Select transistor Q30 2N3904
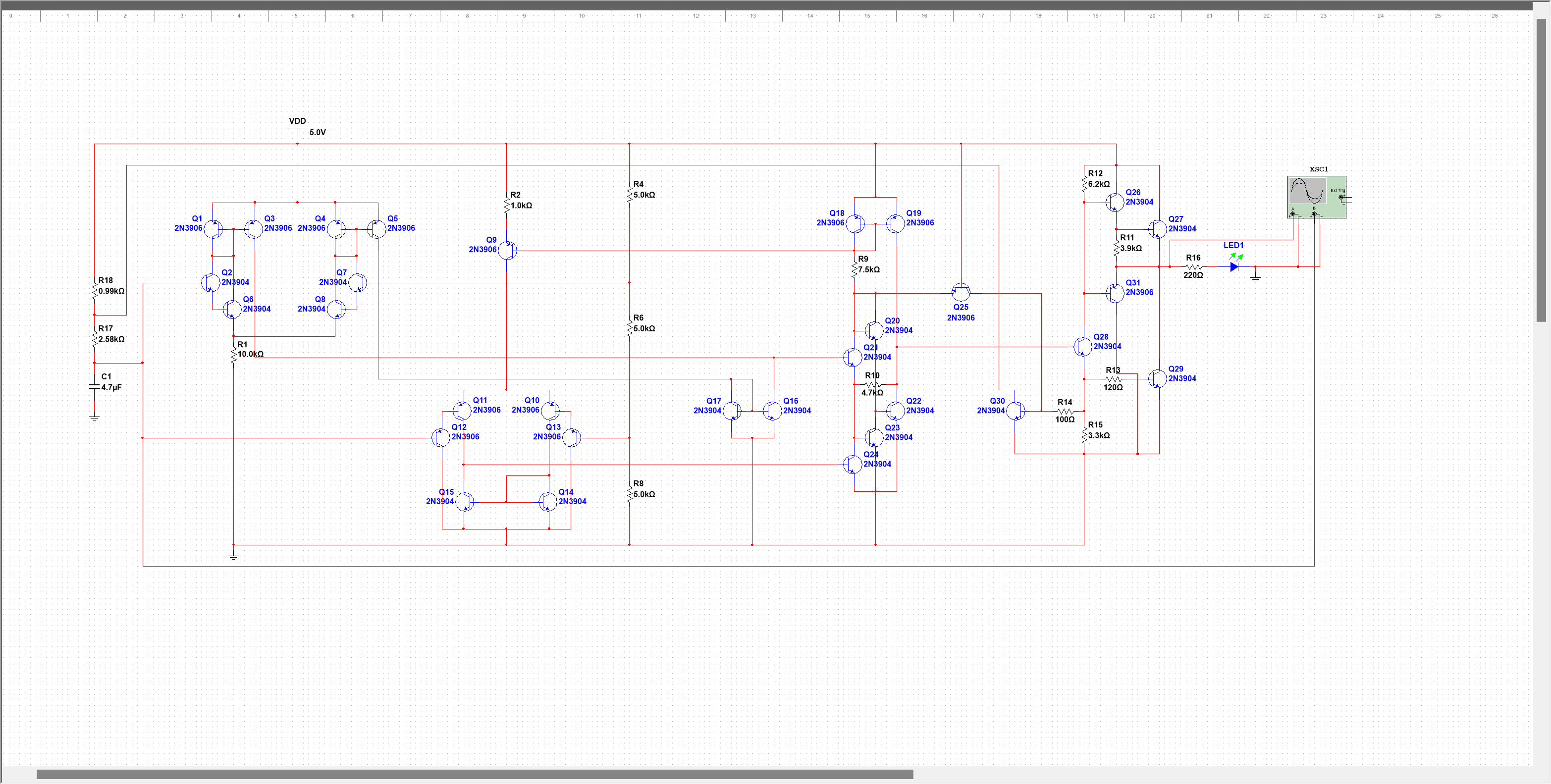This screenshot has width=1551, height=784. pos(1016,411)
